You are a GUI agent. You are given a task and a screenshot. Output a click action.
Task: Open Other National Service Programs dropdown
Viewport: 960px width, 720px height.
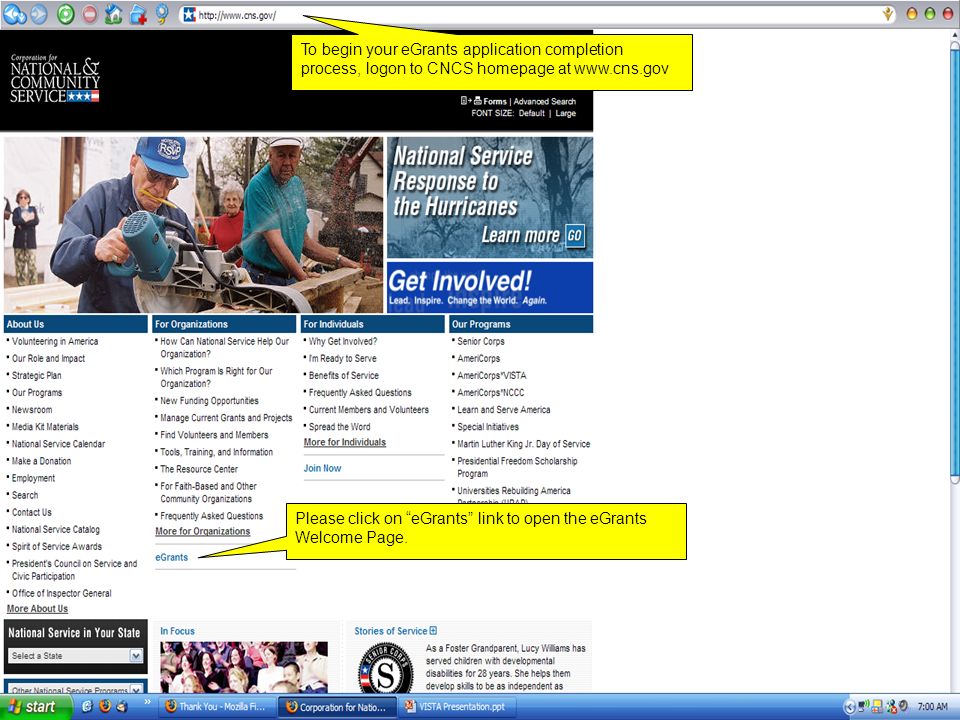(76, 689)
